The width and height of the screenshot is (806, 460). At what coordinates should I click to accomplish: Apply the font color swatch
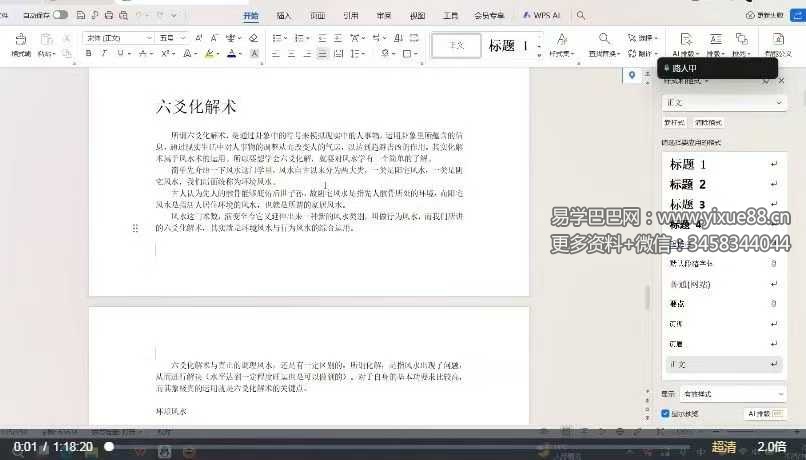[232, 53]
